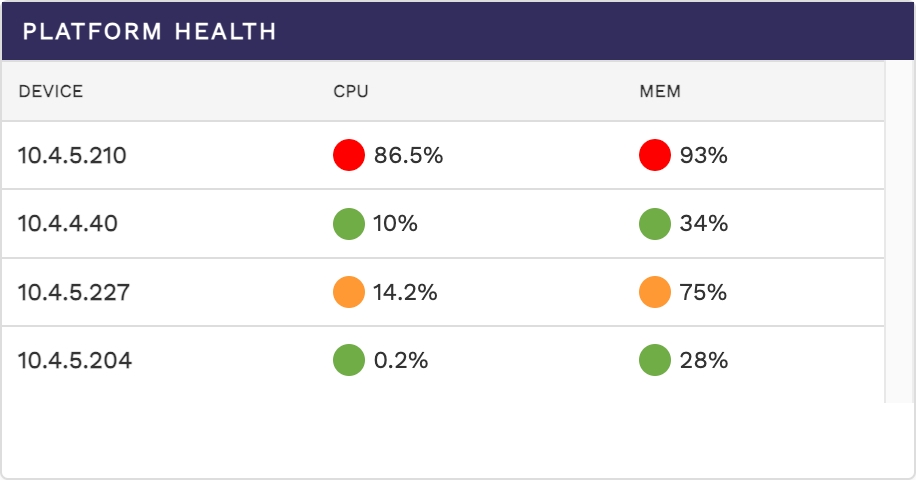The height and width of the screenshot is (482, 918).
Task: Click green CPU status dot for 10.4.5.204
Action: [x=349, y=360]
